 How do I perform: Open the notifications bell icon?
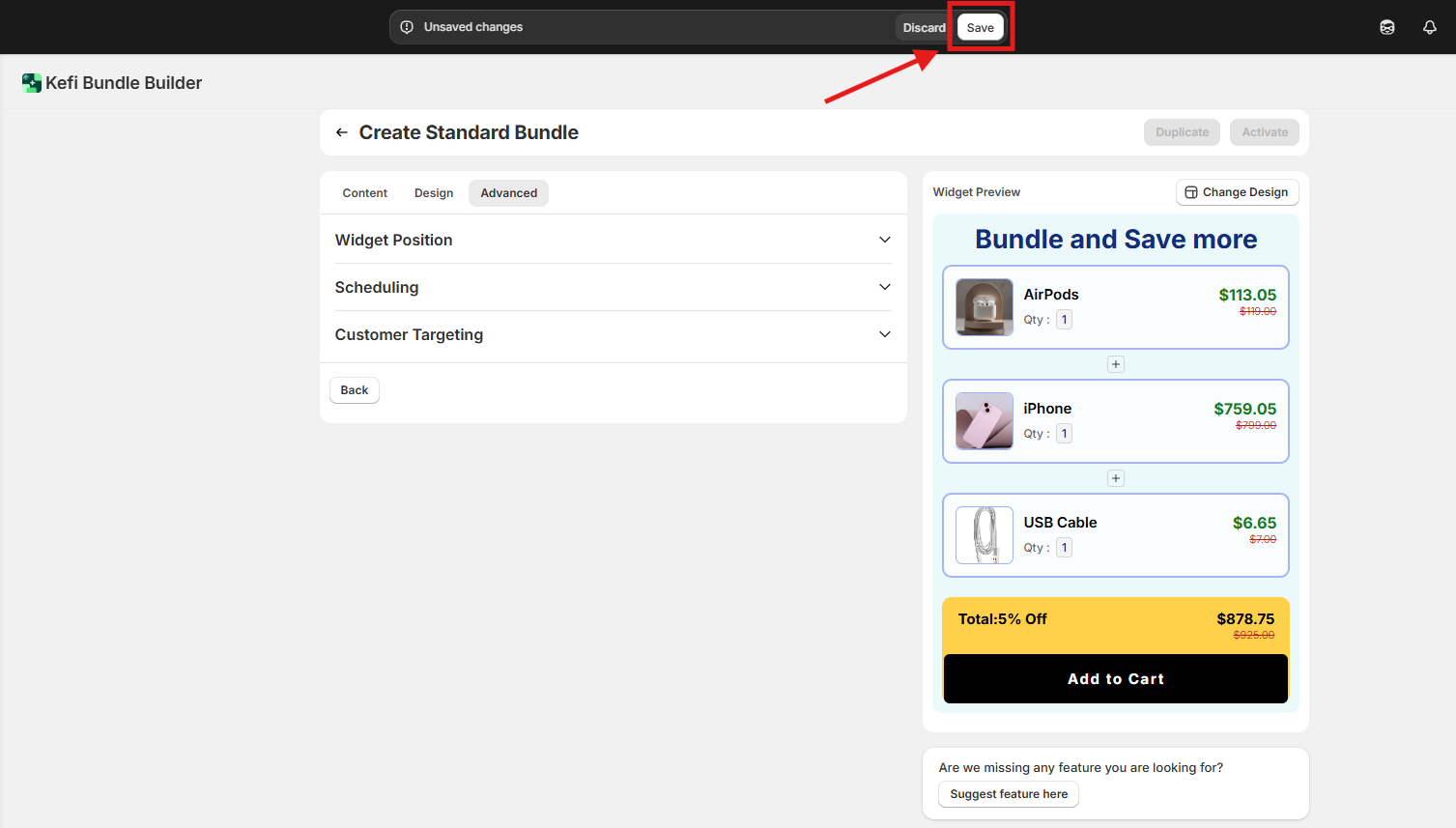click(1429, 27)
